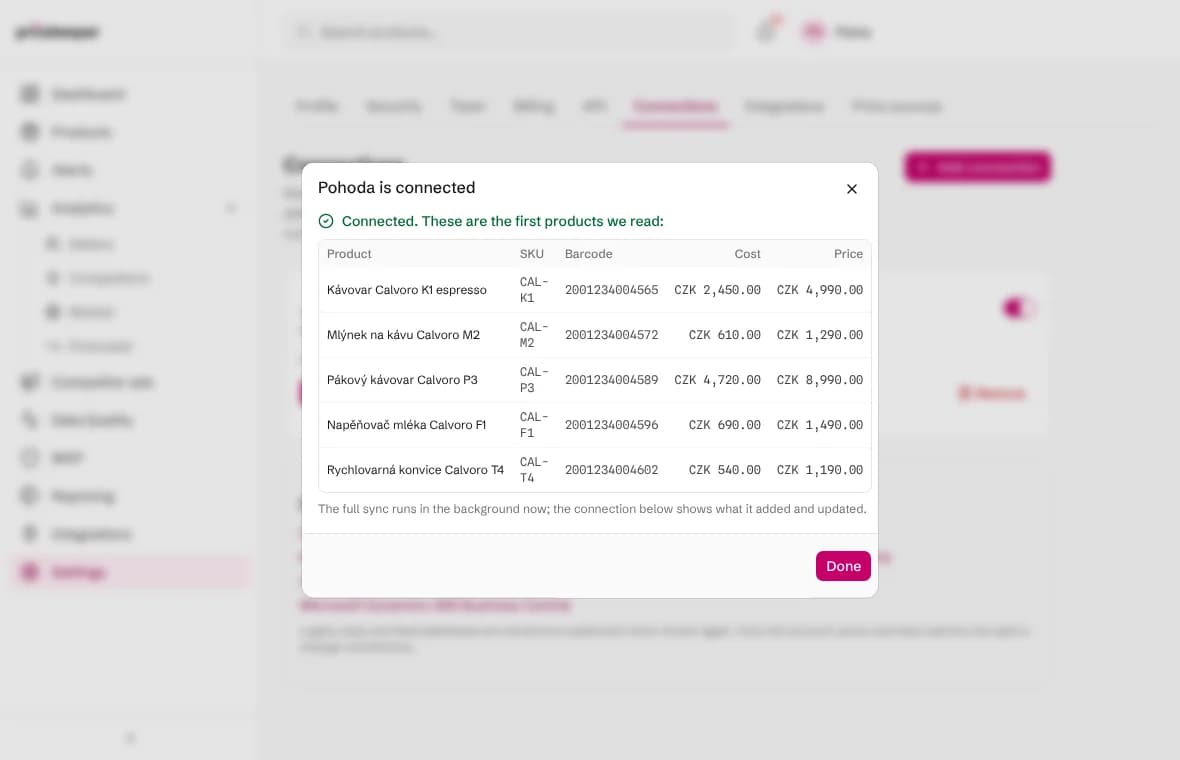Image resolution: width=1180 pixels, height=760 pixels.
Task: Click the Cost column header
Action: tap(747, 254)
